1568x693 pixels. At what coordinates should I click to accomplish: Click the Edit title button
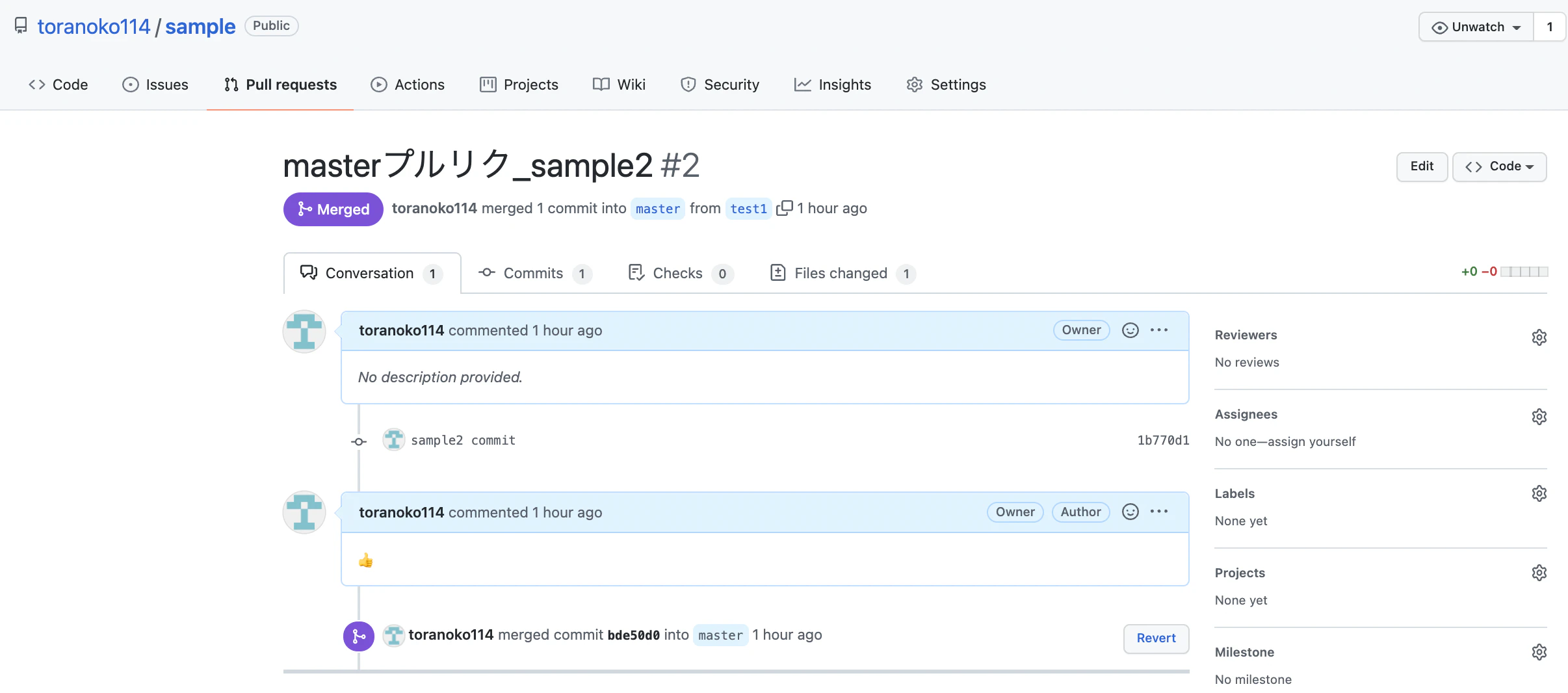[x=1422, y=166]
